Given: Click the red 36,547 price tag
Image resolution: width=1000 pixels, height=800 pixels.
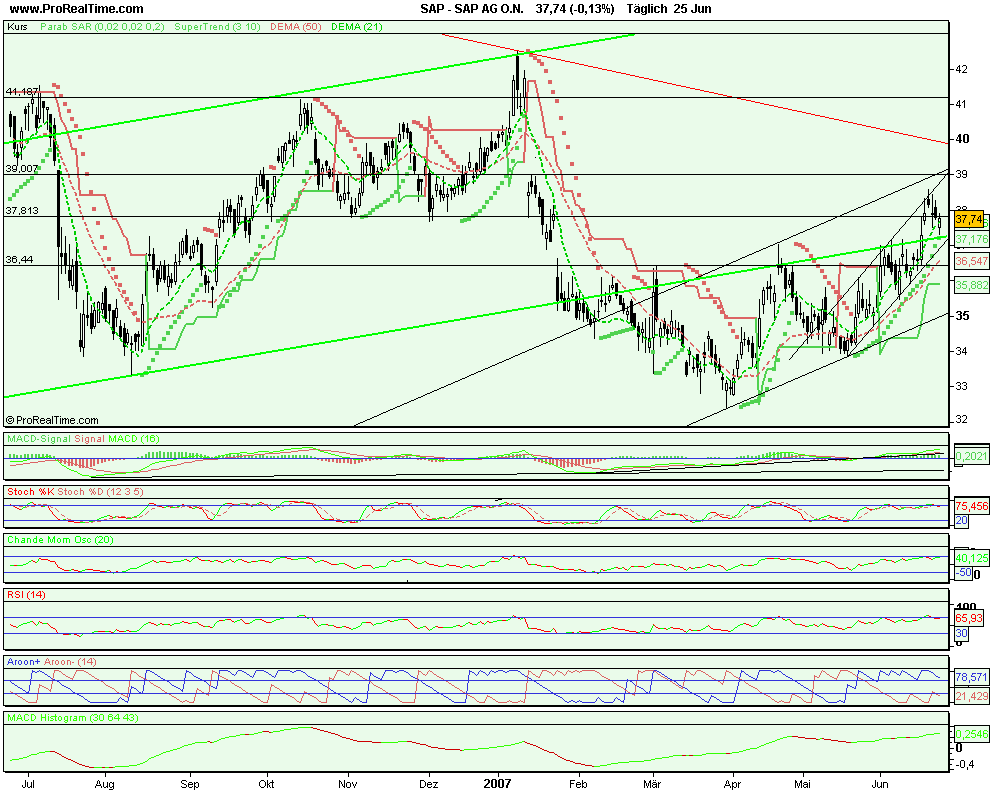Looking at the screenshot, I should (971, 261).
